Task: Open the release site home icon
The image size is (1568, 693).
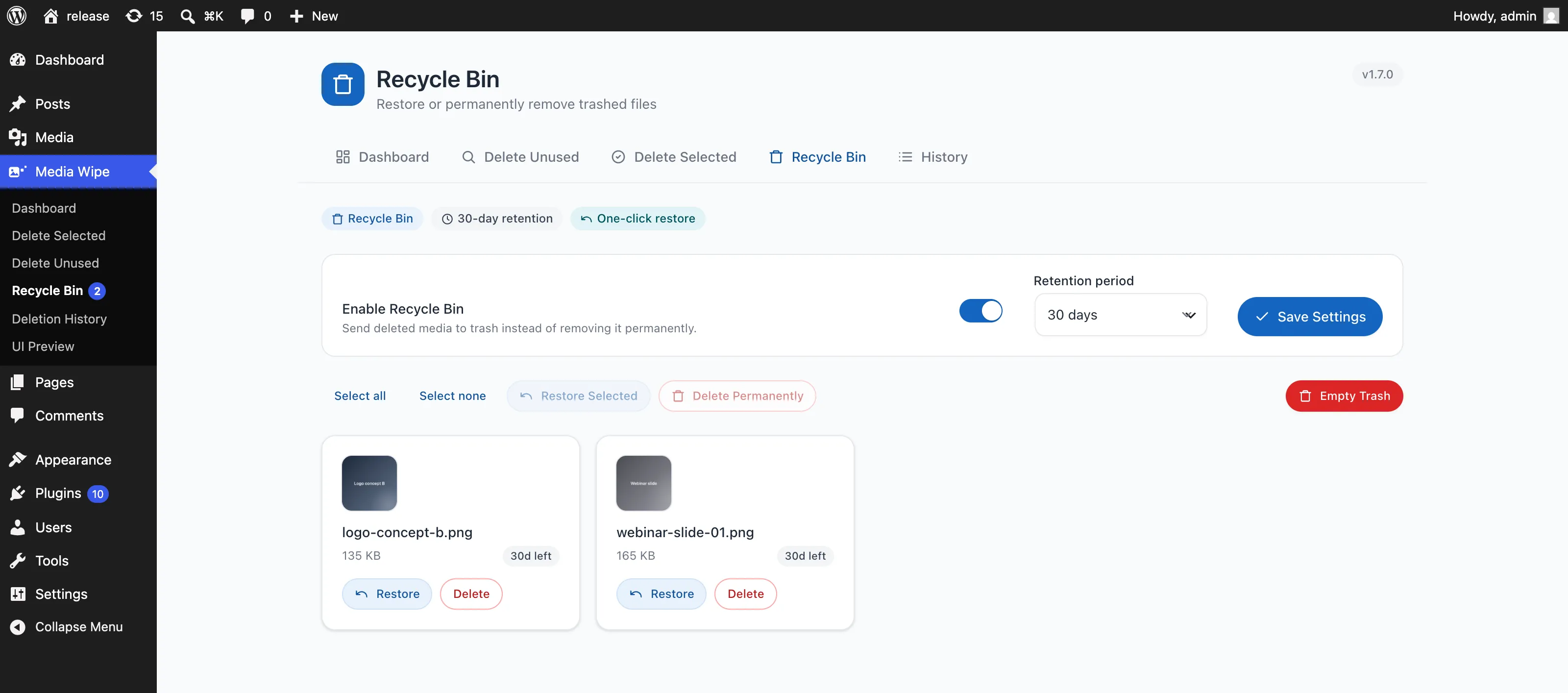Action: click(51, 16)
